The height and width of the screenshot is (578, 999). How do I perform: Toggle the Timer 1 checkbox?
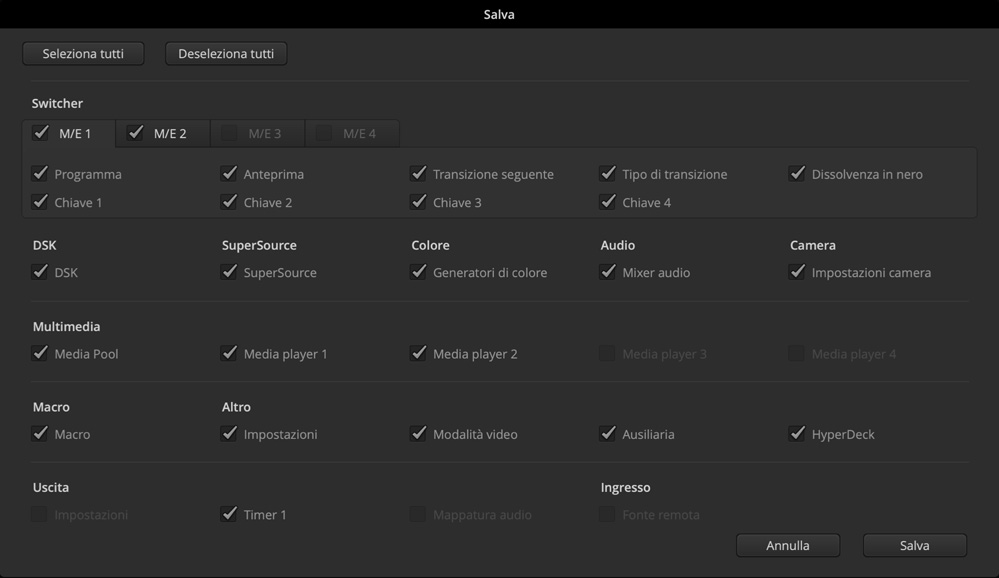pyautogui.click(x=229, y=514)
